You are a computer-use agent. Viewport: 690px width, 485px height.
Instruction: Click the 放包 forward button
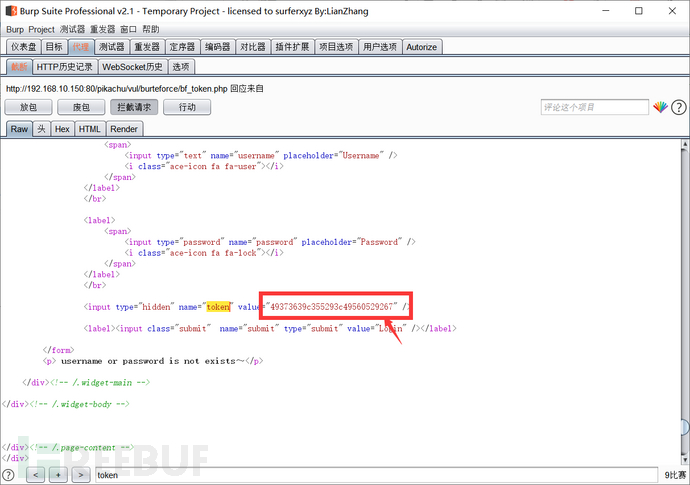pyautogui.click(x=28, y=107)
